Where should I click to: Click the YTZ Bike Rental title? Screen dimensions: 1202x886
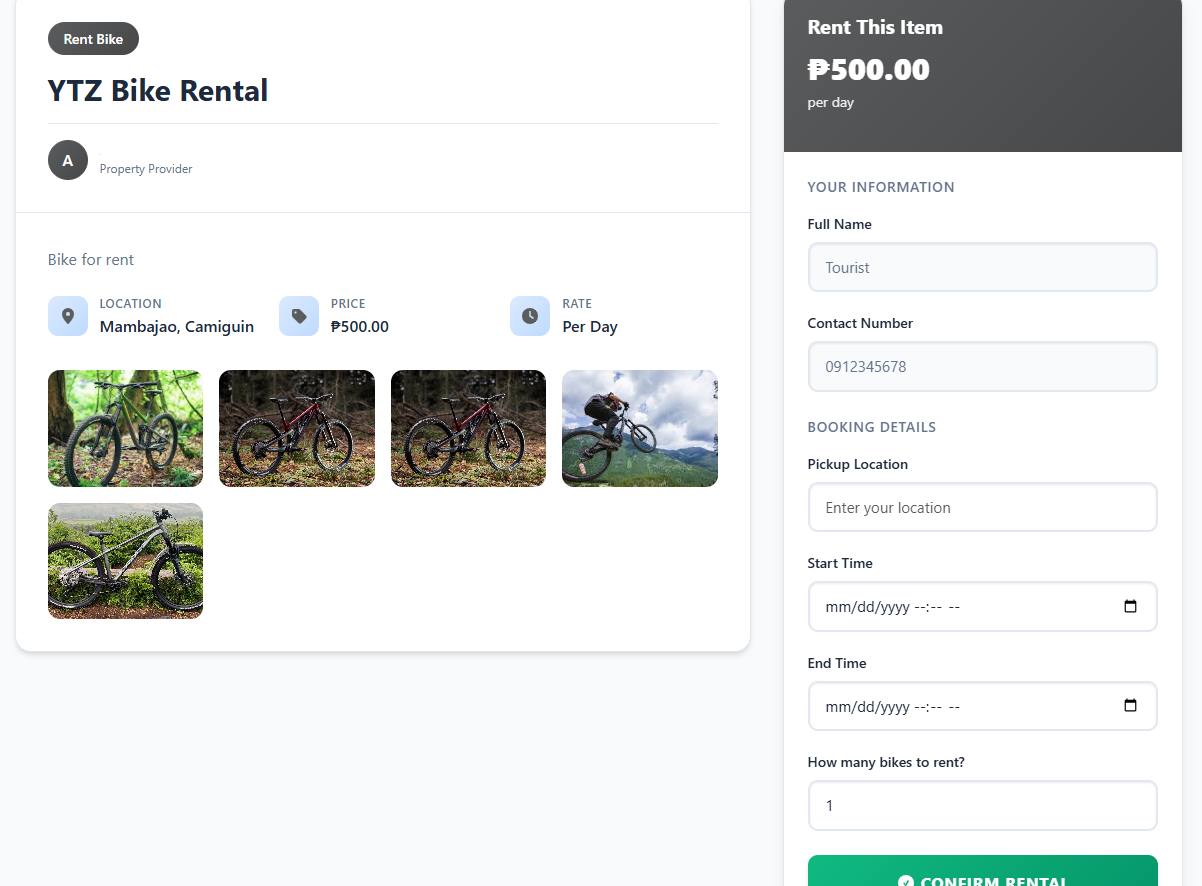point(158,91)
